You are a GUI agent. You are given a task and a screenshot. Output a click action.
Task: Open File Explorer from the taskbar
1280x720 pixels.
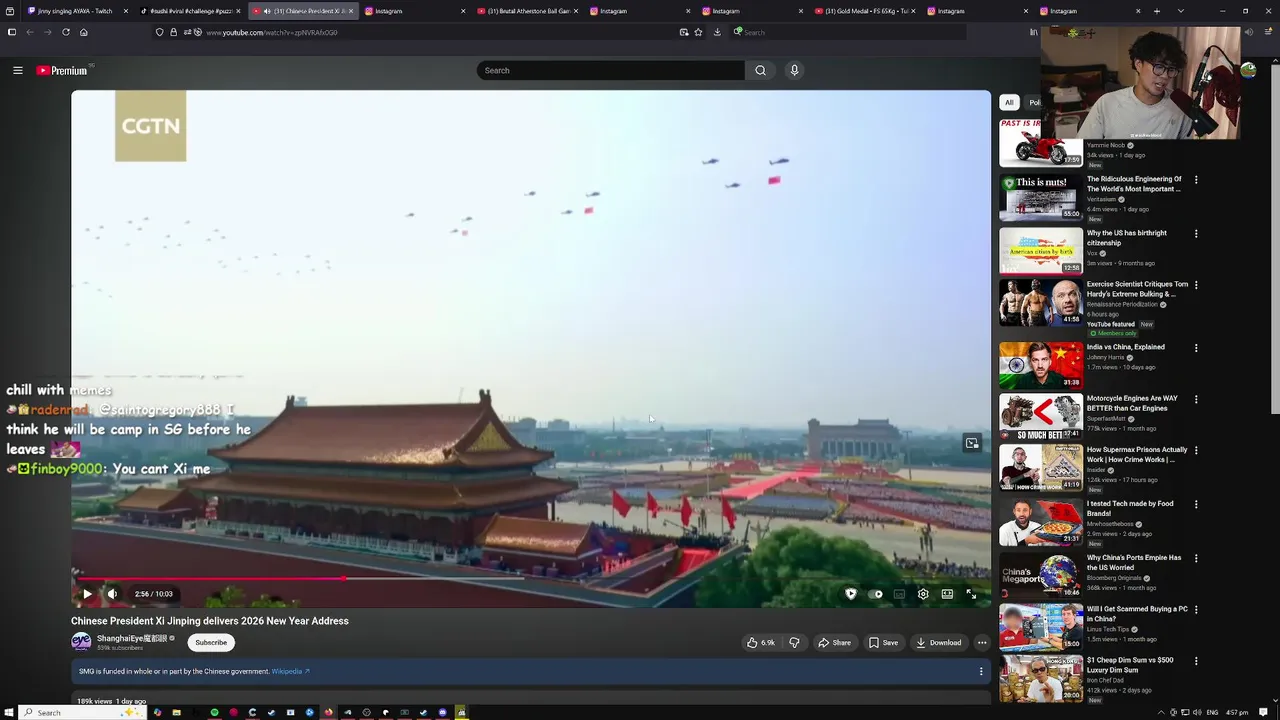click(x=176, y=712)
